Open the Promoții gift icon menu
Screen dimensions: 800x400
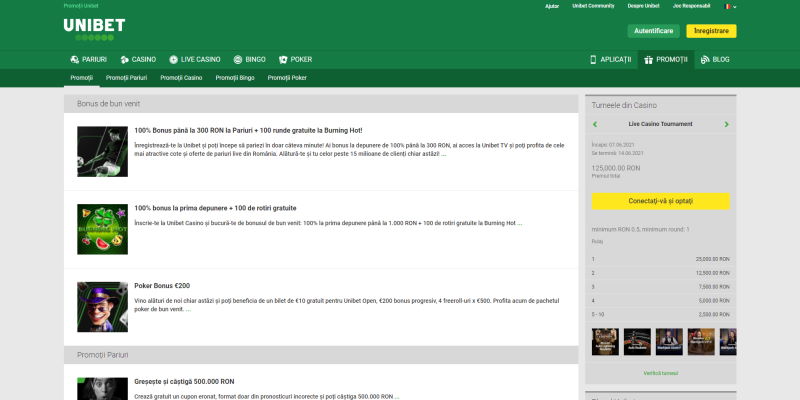point(665,60)
